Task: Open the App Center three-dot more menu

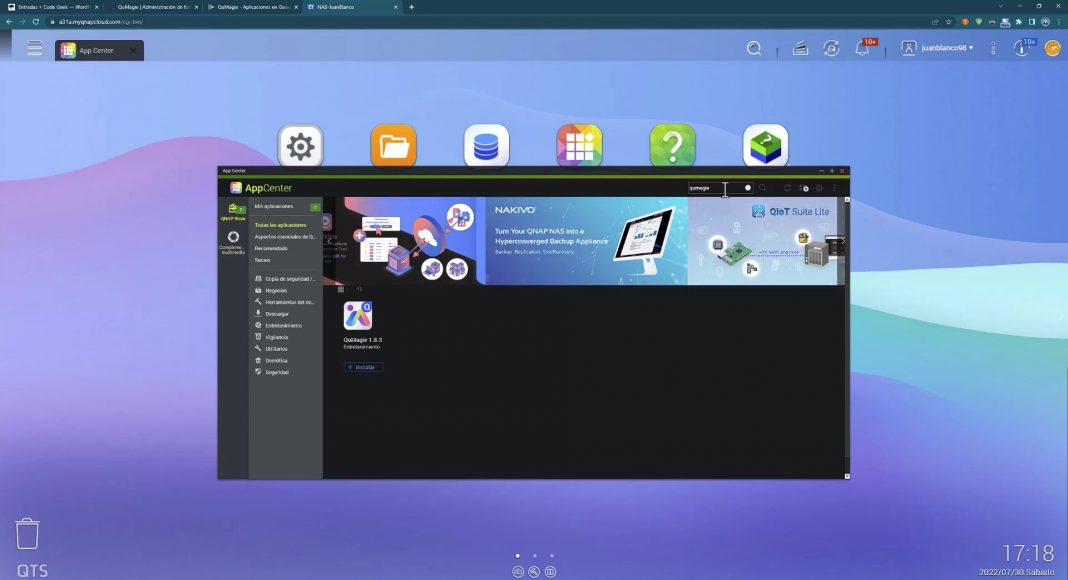Action: 835,188
